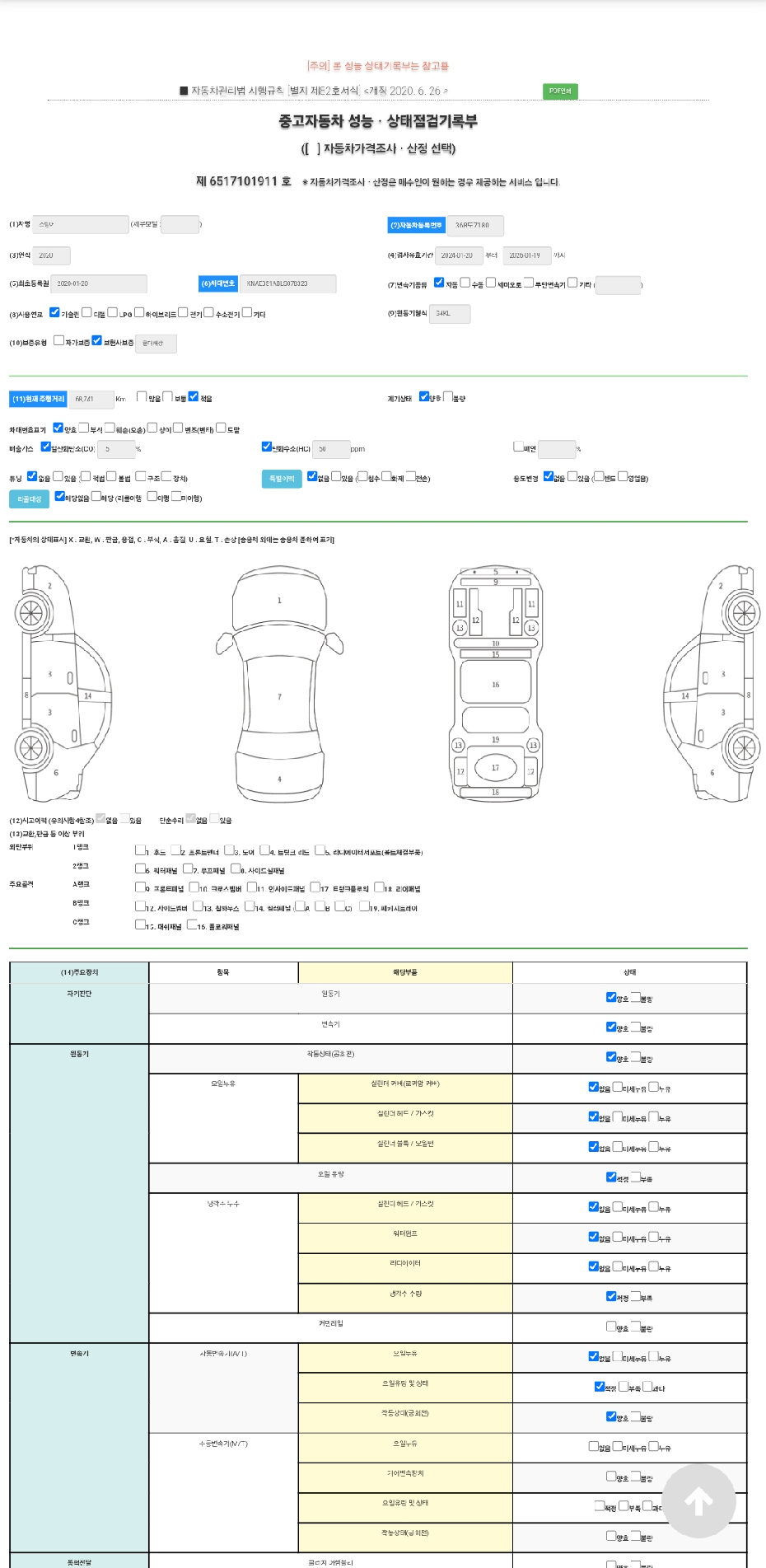This screenshot has width=766, height=1568.
Task: Check 수동변속기 오일누유 없음 checkbox
Action: click(x=593, y=1446)
